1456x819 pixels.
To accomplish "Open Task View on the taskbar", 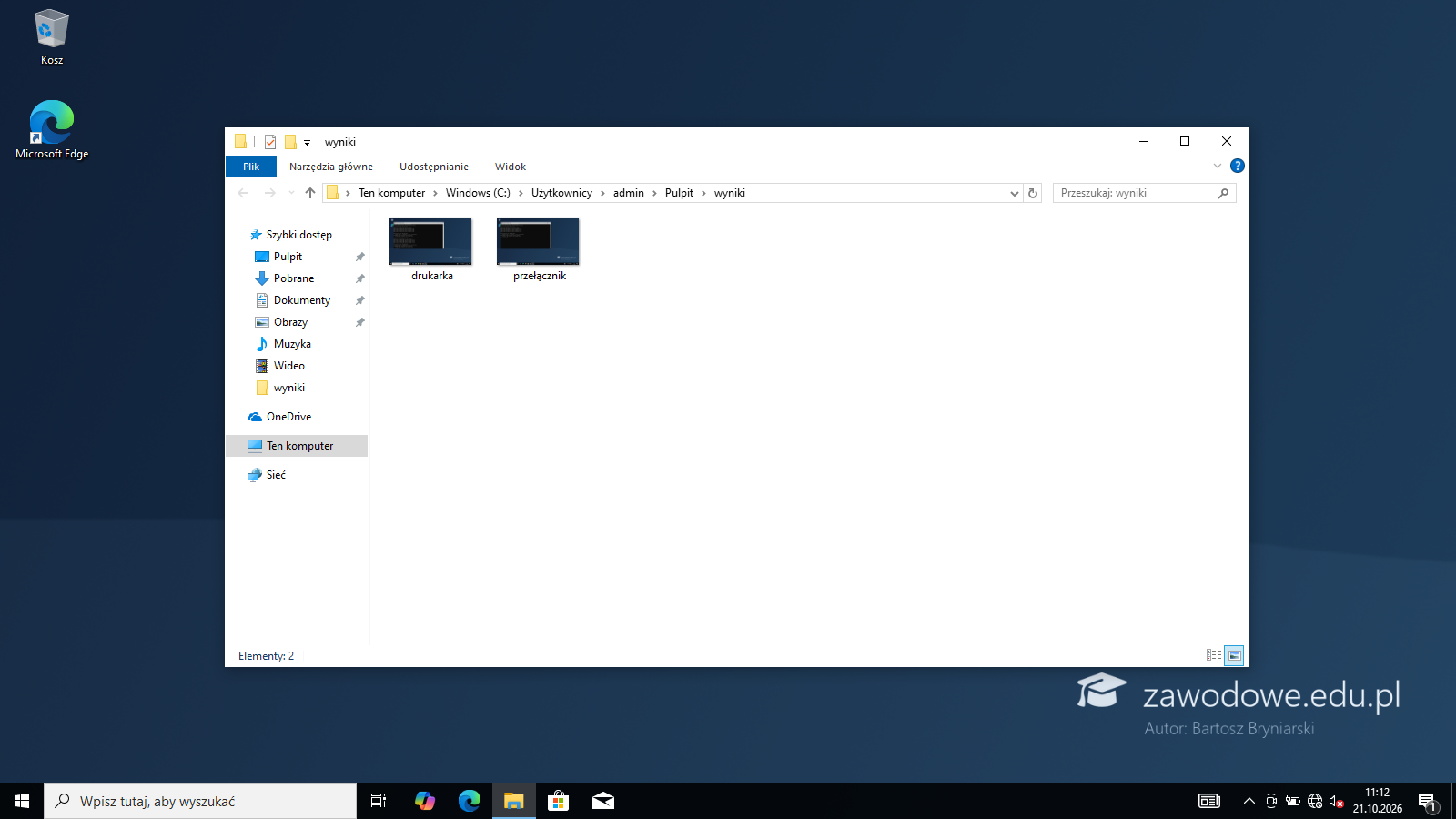I will coord(379,801).
